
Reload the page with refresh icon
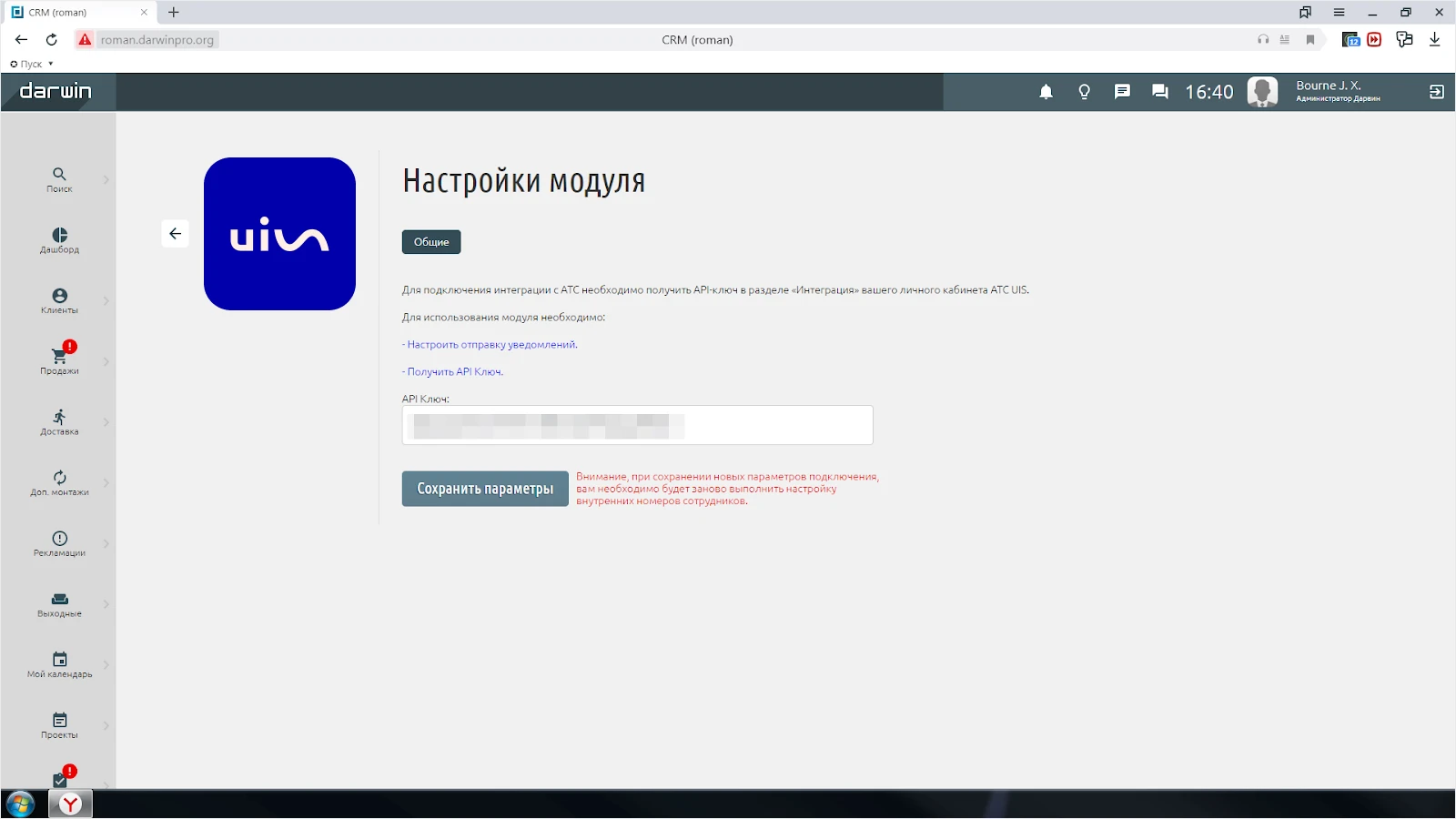click(52, 39)
